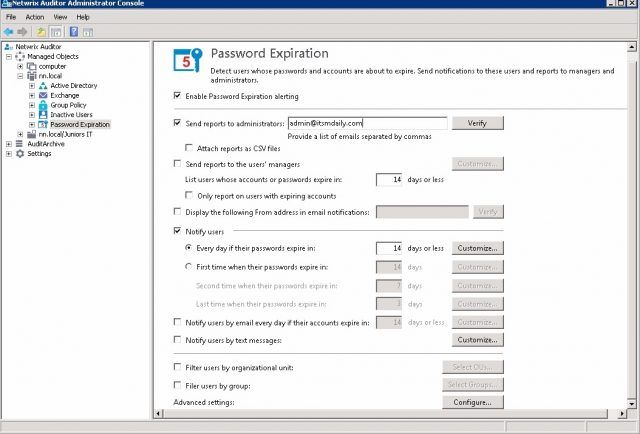
Task: Click Customize for every day password notification
Action: [x=478, y=248]
